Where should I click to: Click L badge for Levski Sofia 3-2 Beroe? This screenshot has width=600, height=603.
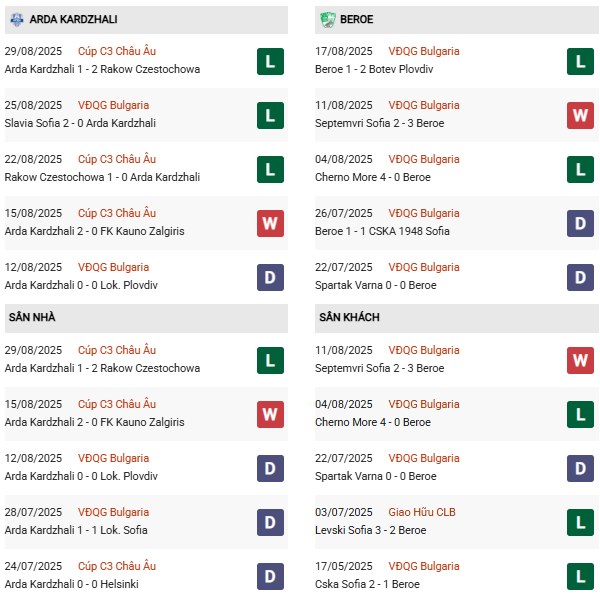pos(581,522)
